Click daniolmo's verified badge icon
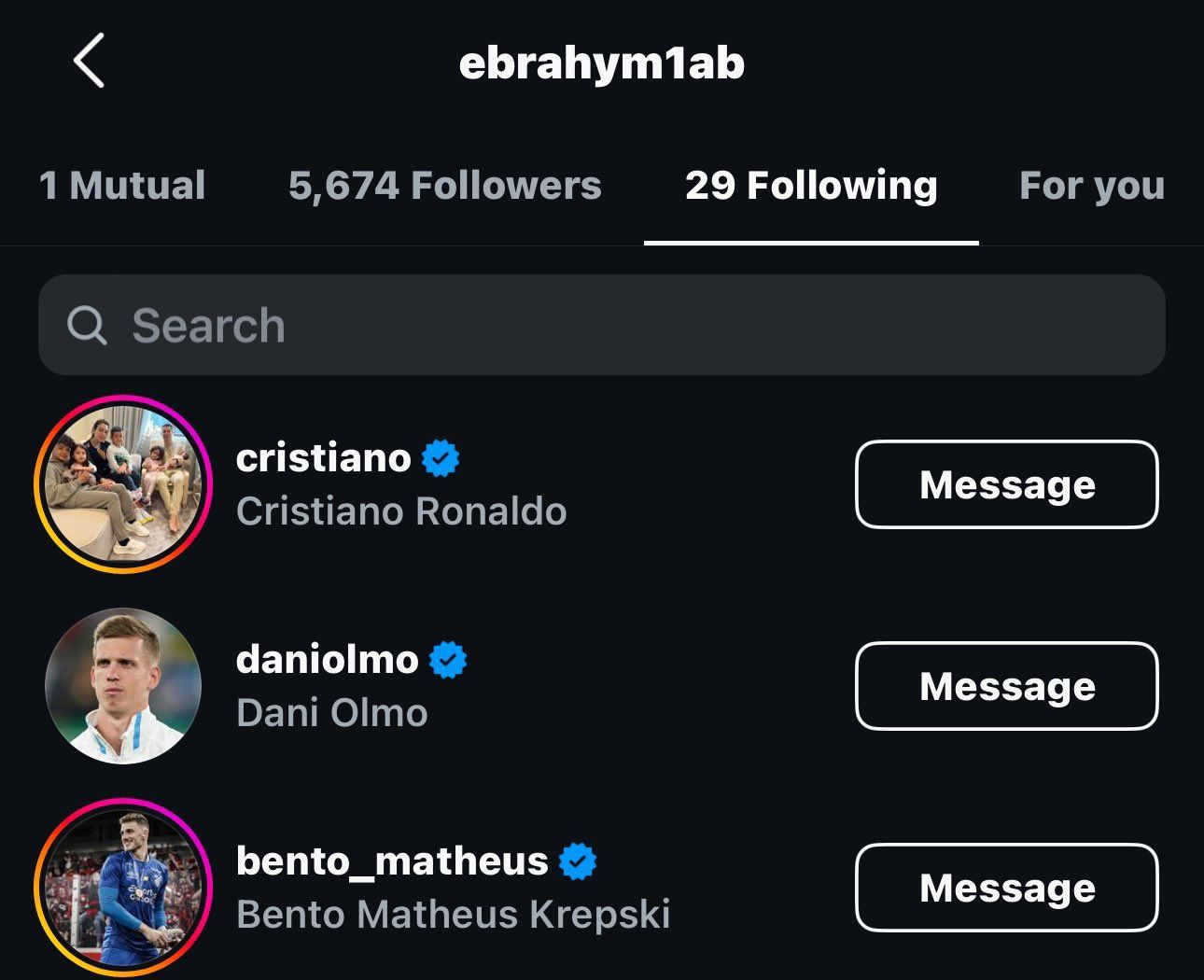This screenshot has height=980, width=1204. pyautogui.click(x=448, y=660)
